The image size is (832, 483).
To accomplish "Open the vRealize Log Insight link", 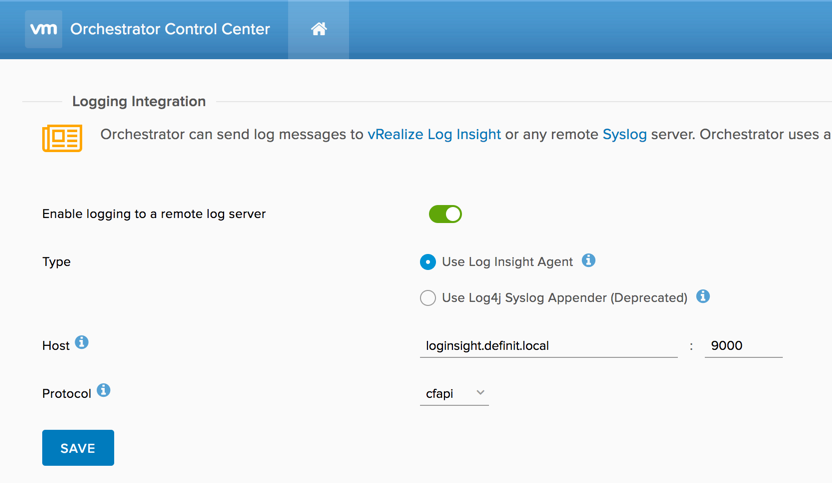I will click(434, 134).
